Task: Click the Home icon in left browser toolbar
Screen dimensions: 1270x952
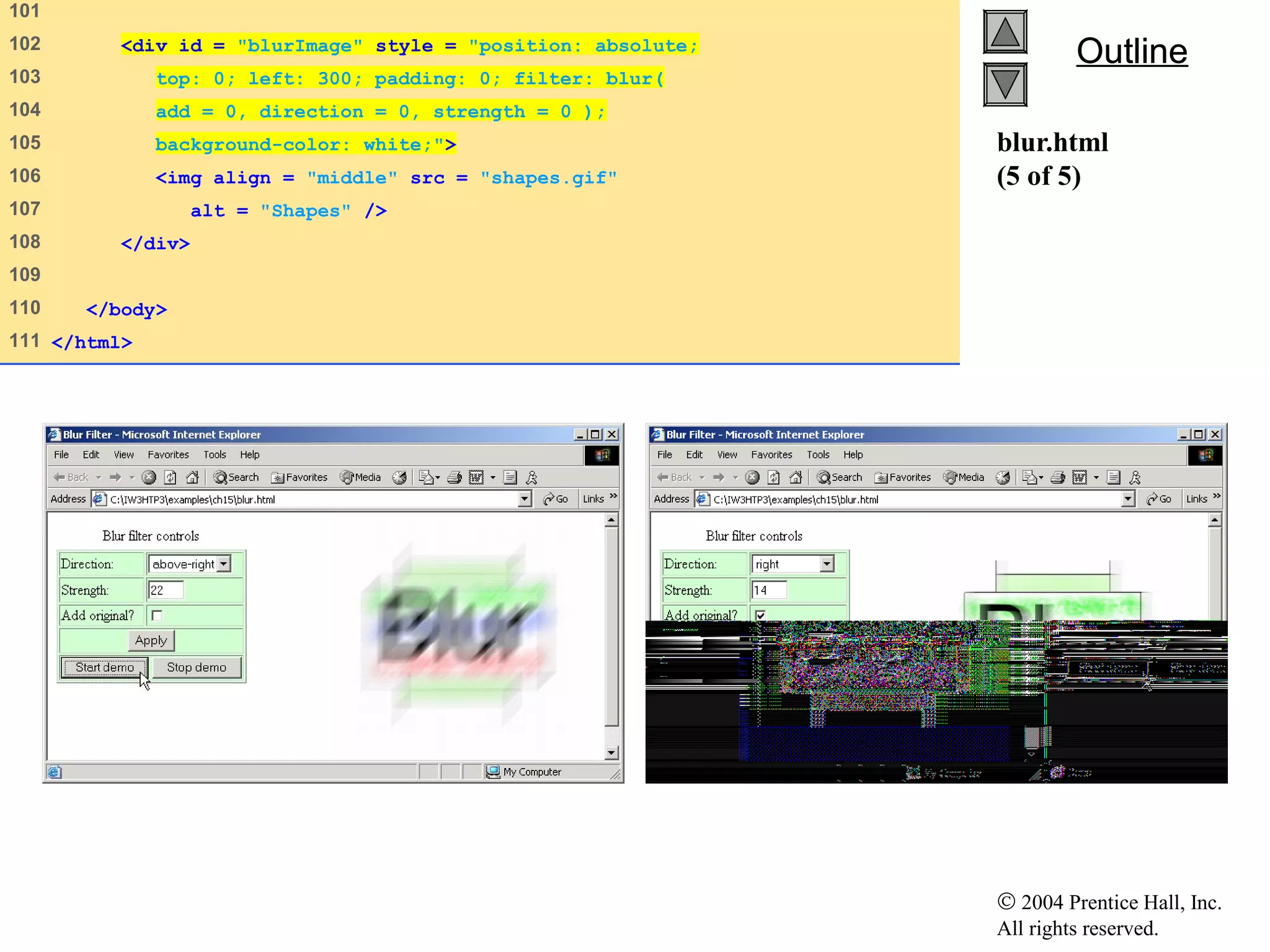Action: click(x=192, y=477)
